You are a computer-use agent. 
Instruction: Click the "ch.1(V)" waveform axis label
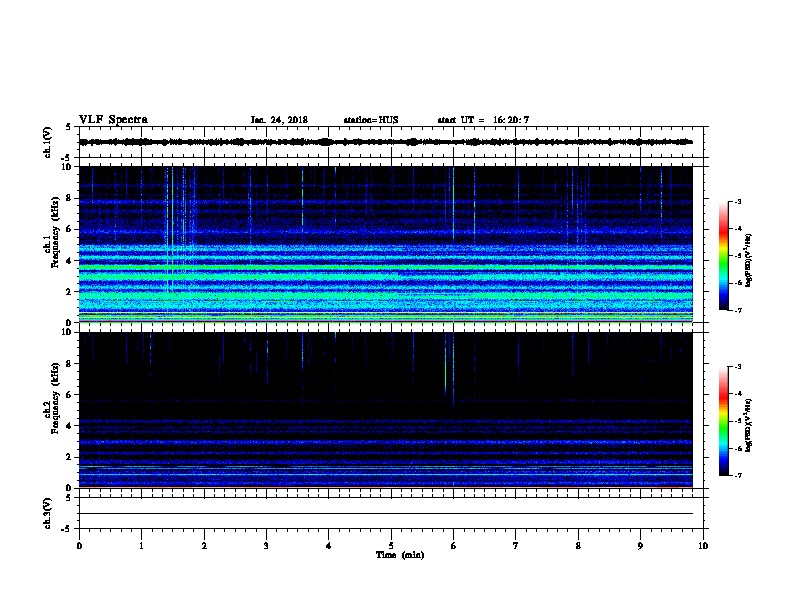pos(48,142)
